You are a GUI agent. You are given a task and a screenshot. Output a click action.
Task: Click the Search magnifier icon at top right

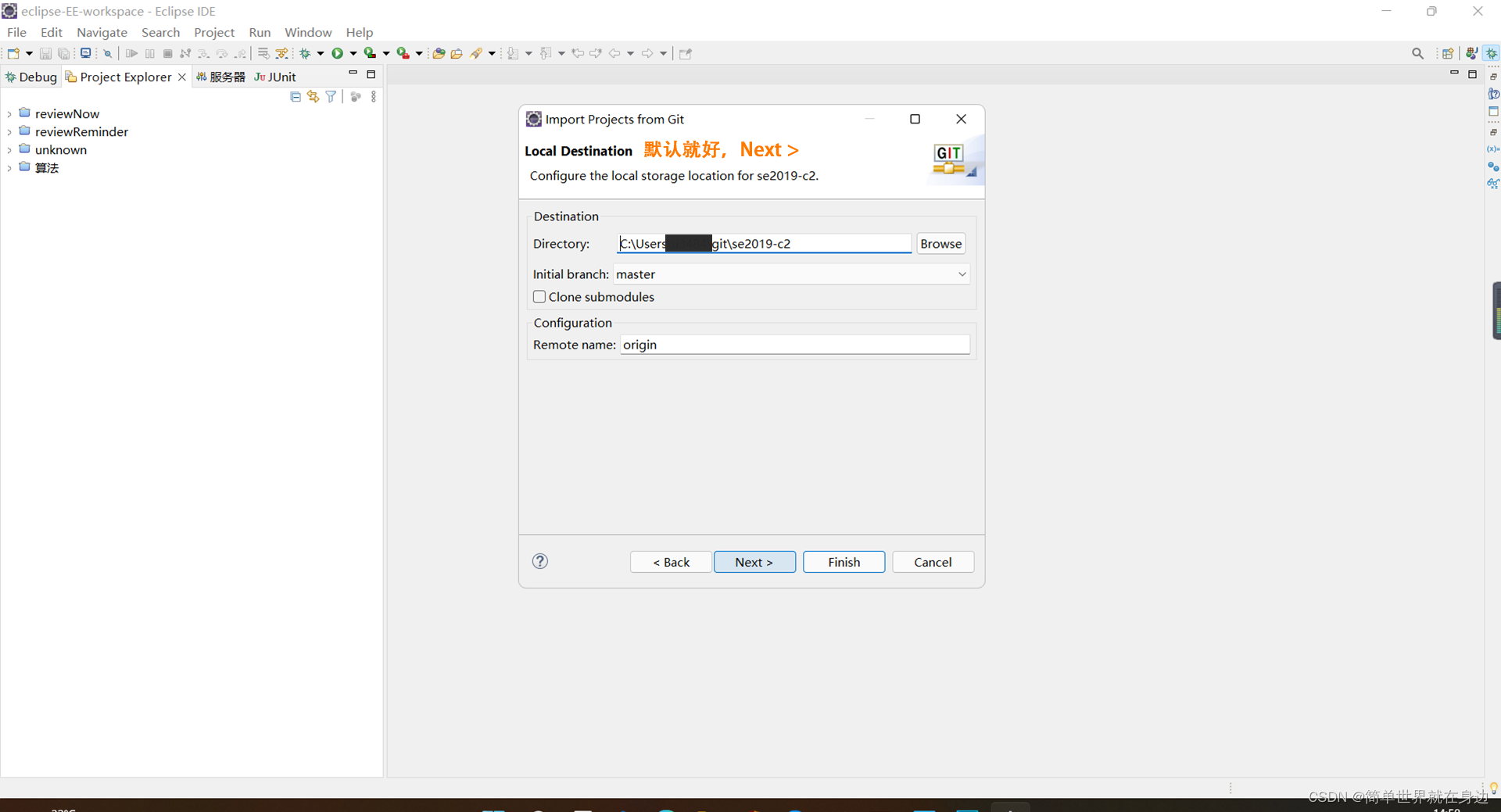click(x=1417, y=53)
